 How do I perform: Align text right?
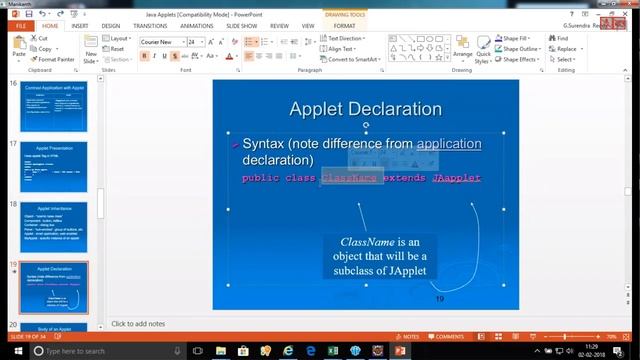coord(269,56)
